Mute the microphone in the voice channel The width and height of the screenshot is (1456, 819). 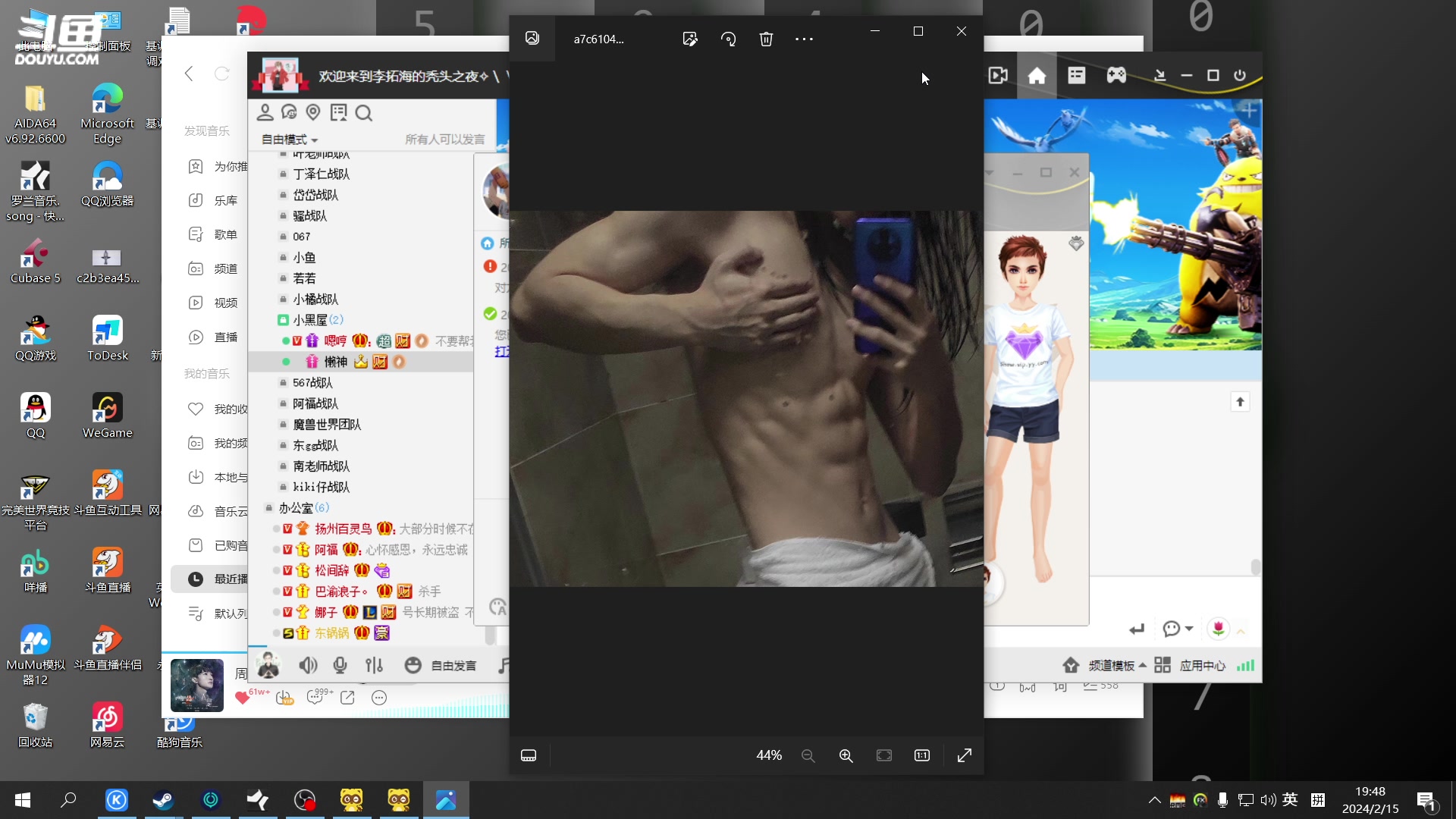[x=340, y=665]
